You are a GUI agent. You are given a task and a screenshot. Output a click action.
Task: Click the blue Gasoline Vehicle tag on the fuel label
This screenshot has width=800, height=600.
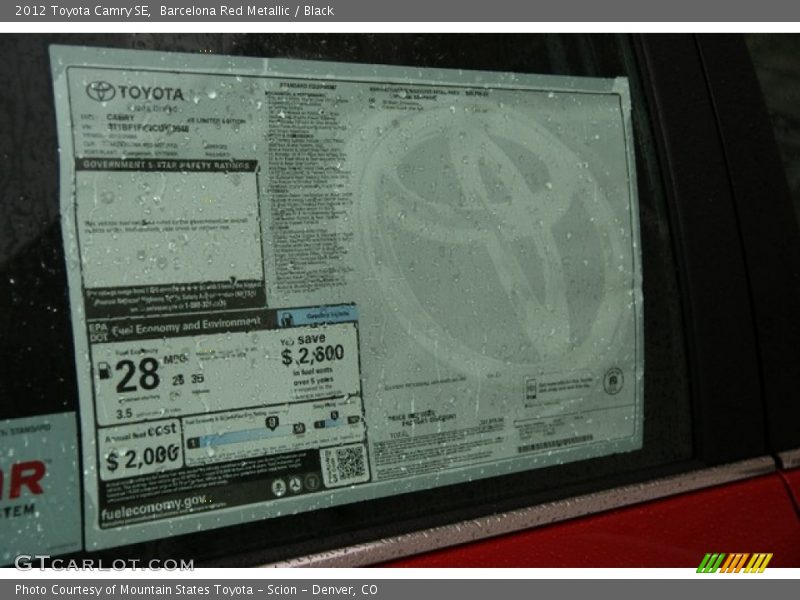(x=317, y=316)
